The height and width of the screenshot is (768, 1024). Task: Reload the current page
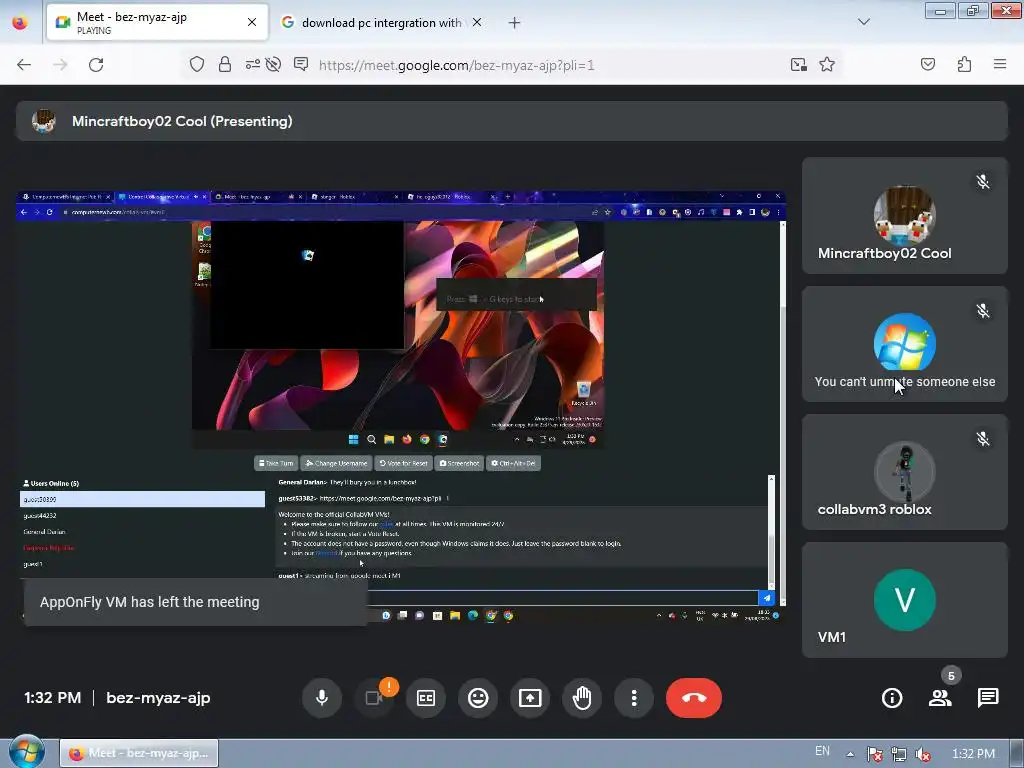[x=96, y=65]
